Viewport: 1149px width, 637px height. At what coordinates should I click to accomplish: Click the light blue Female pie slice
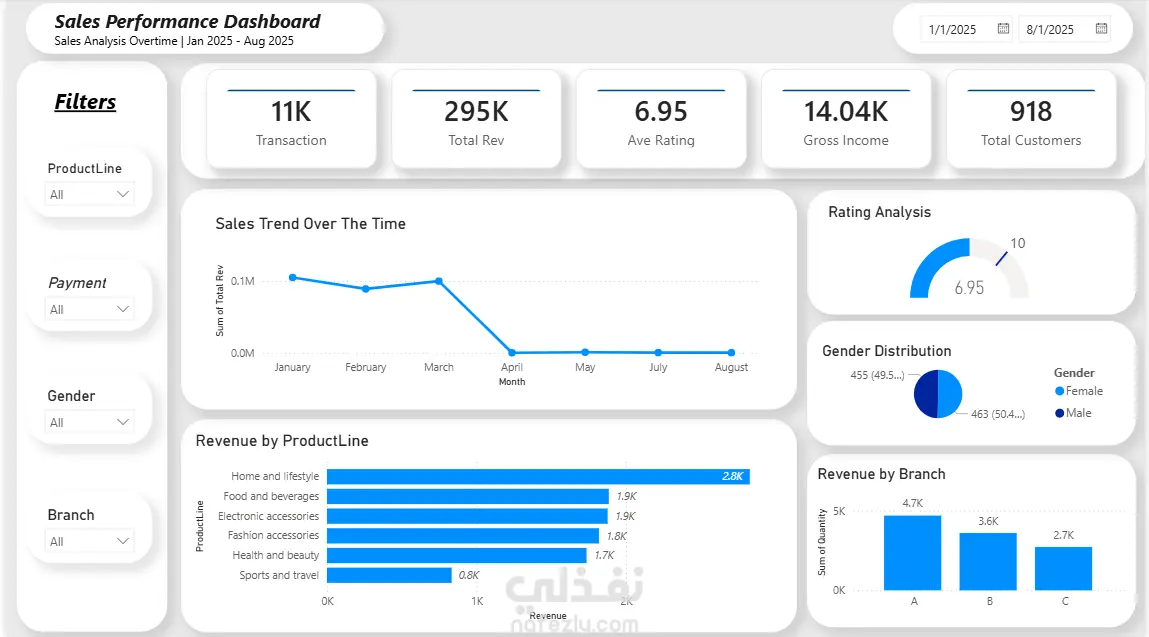950,394
